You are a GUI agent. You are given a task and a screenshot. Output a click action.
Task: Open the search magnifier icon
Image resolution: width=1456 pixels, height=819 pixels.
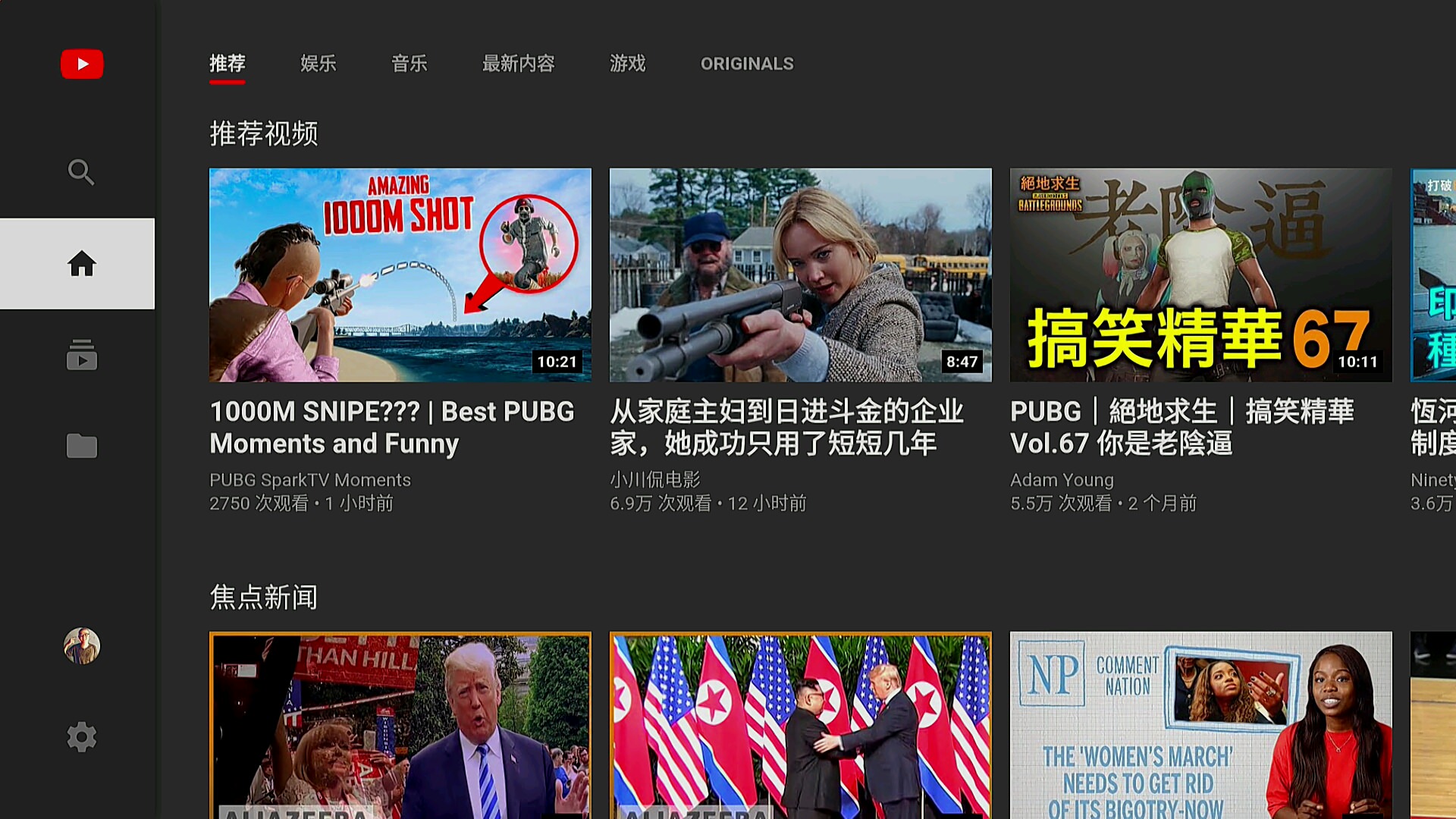point(81,172)
